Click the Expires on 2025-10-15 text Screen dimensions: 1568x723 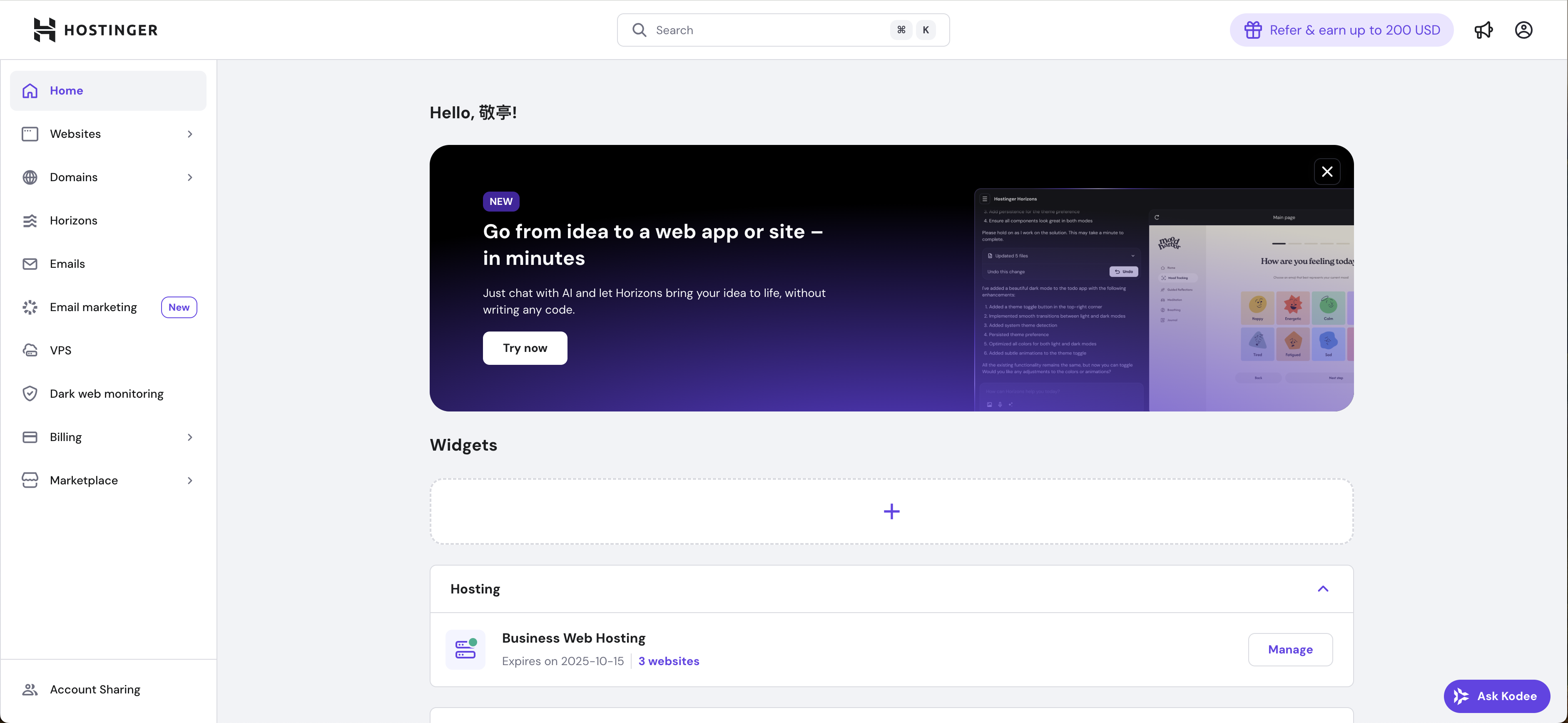tap(563, 661)
